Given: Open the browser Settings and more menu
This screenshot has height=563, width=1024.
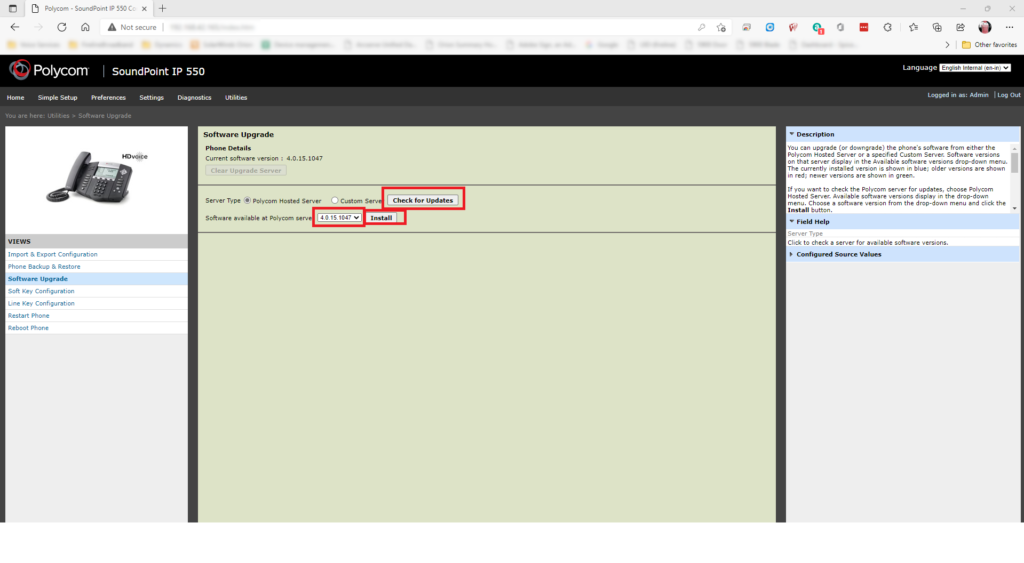Looking at the screenshot, I should (x=1010, y=27).
